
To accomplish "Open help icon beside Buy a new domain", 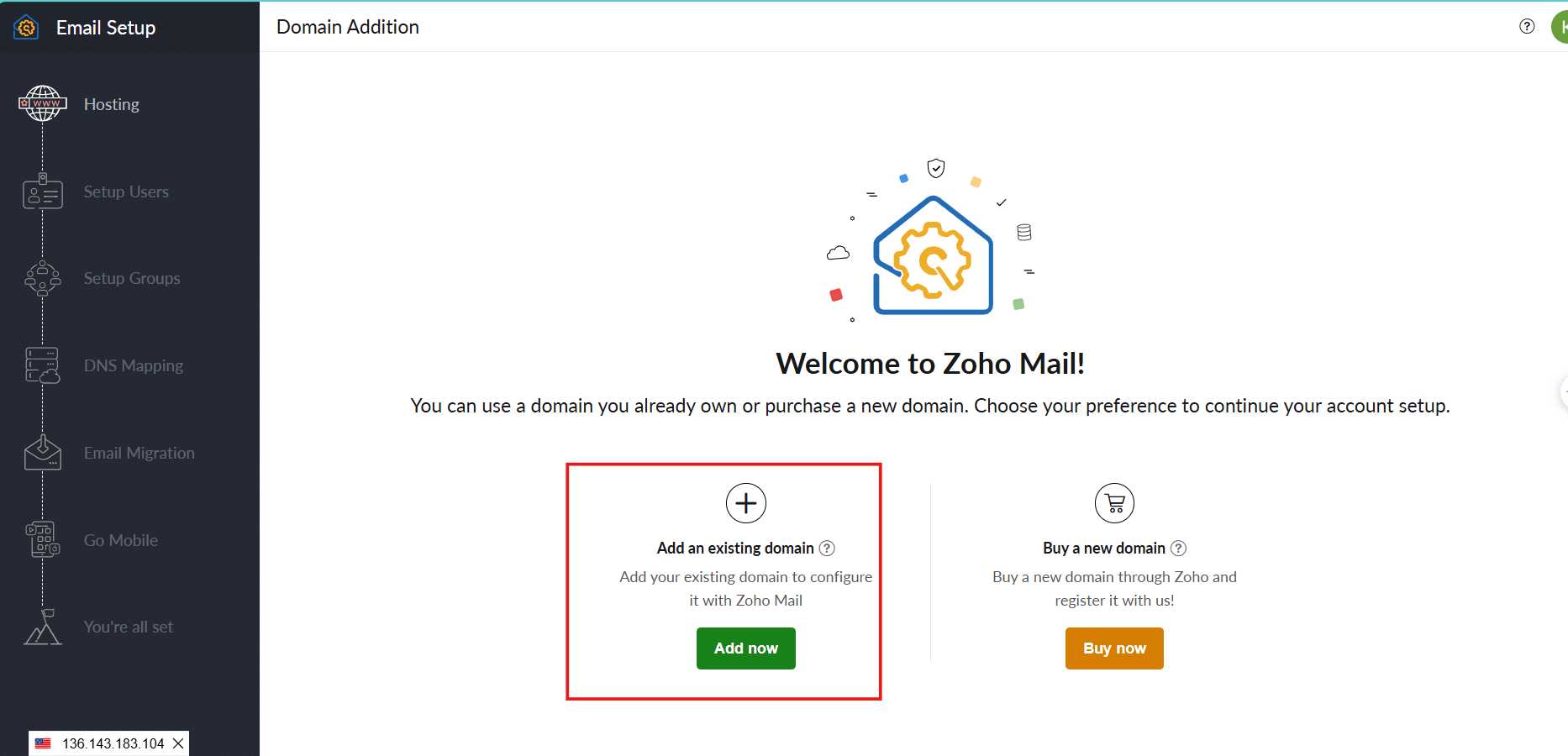I will coord(1179,549).
